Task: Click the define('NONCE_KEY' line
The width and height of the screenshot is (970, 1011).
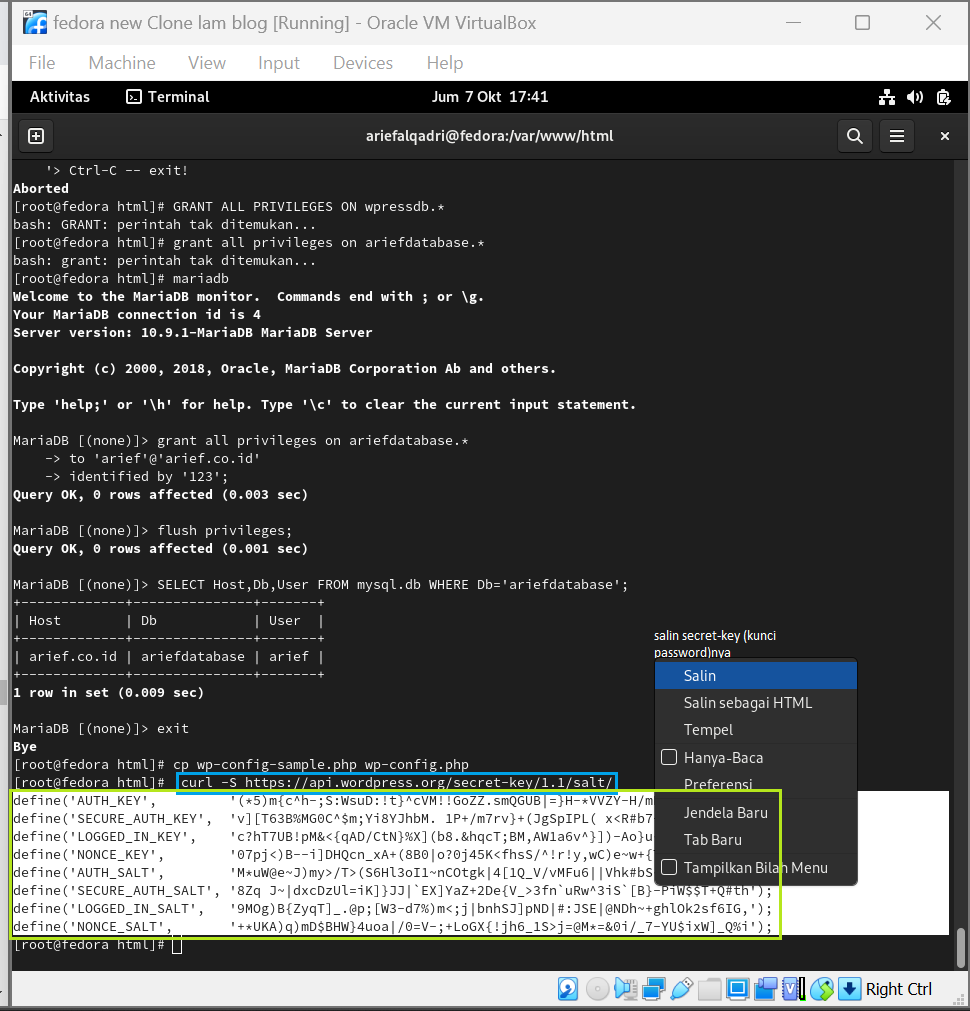Action: 333,854
